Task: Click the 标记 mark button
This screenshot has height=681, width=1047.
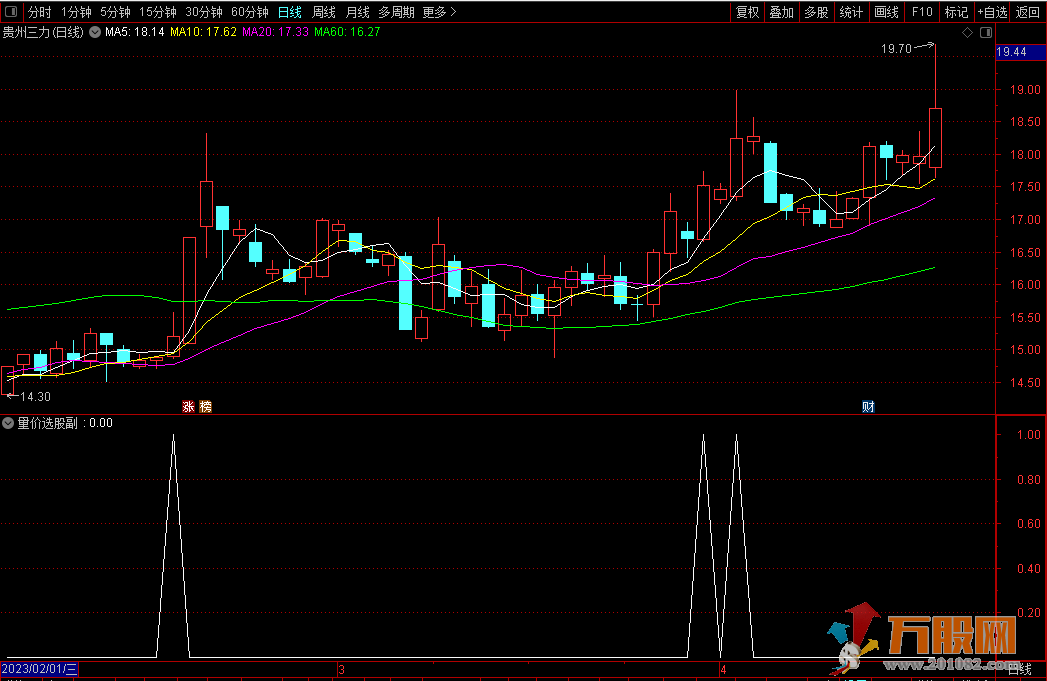Action: click(x=956, y=12)
